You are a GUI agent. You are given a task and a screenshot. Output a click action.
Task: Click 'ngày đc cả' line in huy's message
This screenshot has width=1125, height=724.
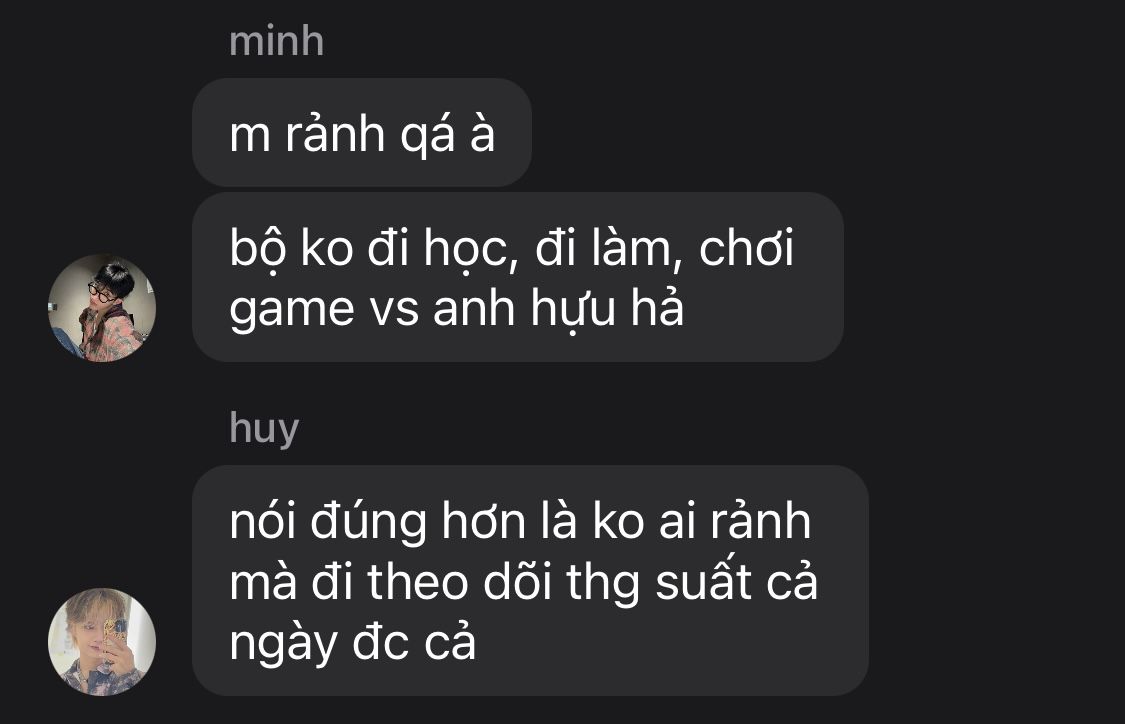pyautogui.click(x=352, y=643)
